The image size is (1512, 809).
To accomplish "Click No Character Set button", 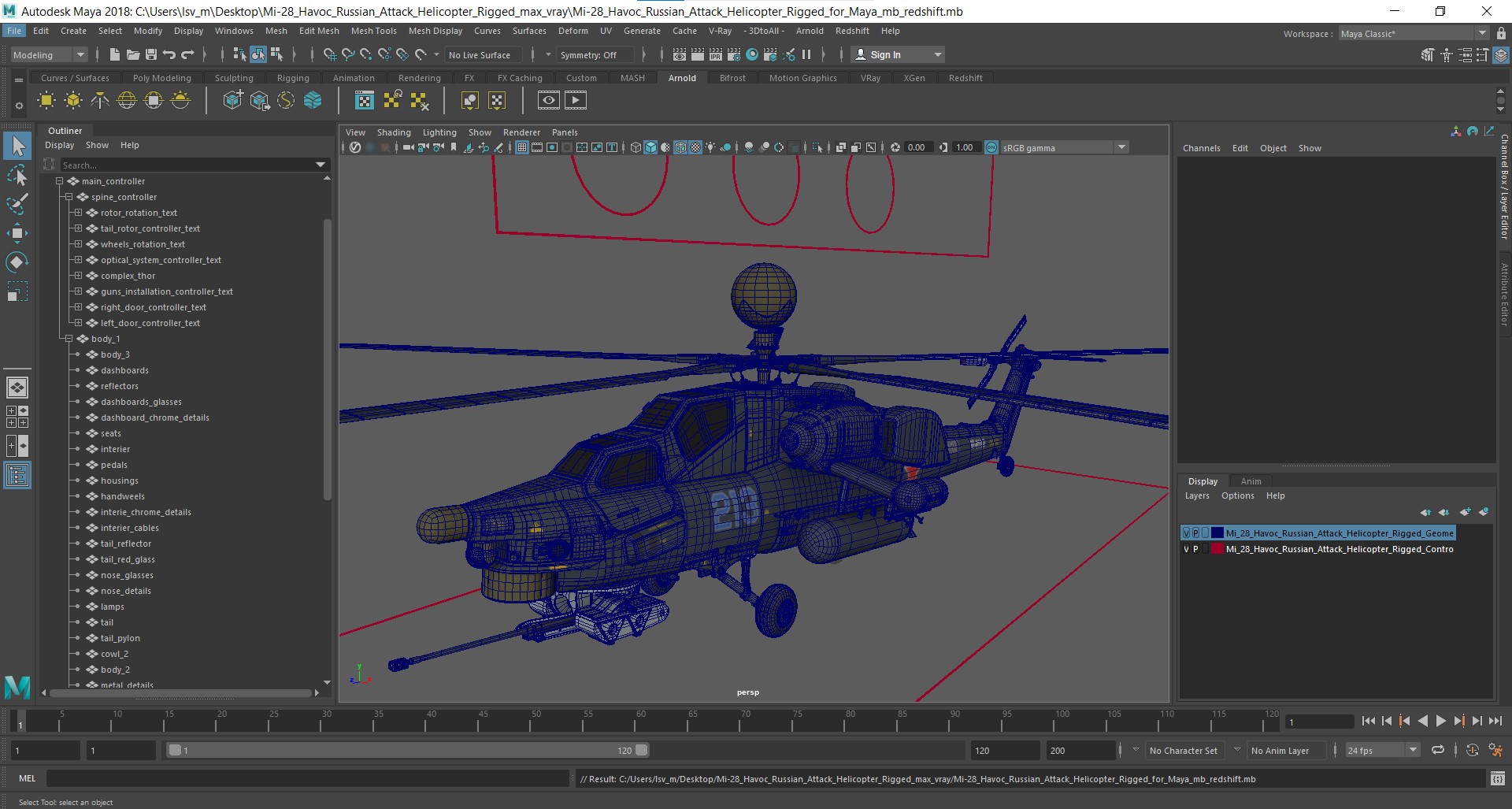I will pyautogui.click(x=1183, y=751).
